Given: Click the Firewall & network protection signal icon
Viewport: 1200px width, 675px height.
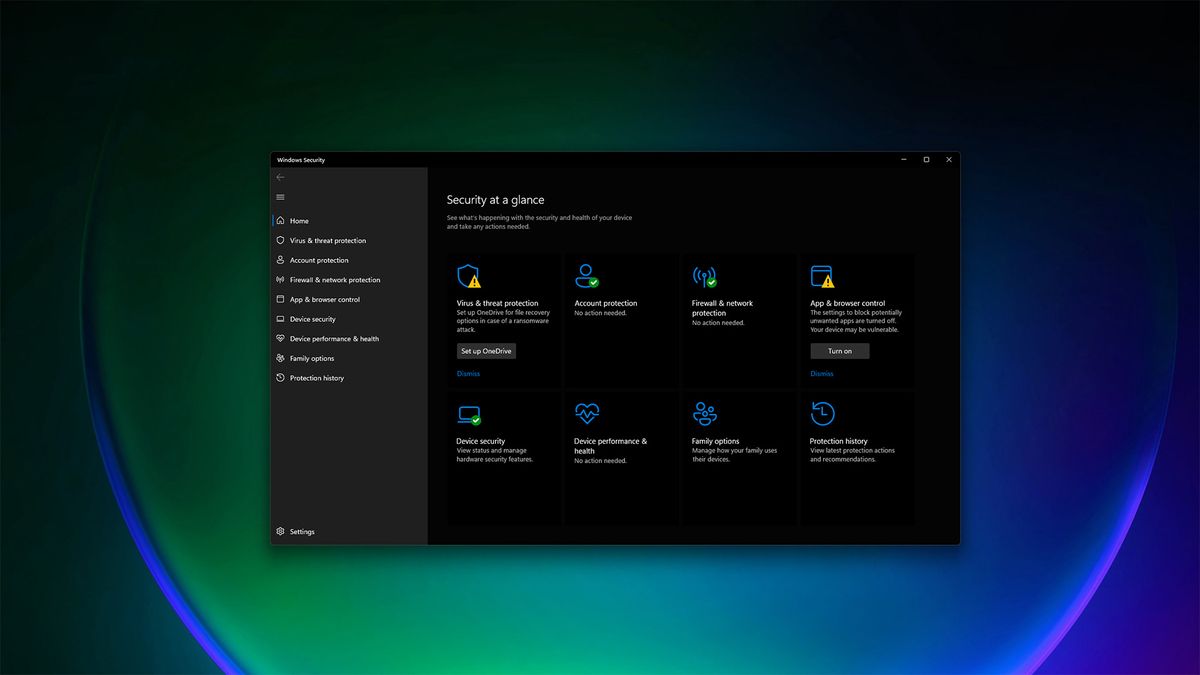Looking at the screenshot, I should (x=705, y=275).
